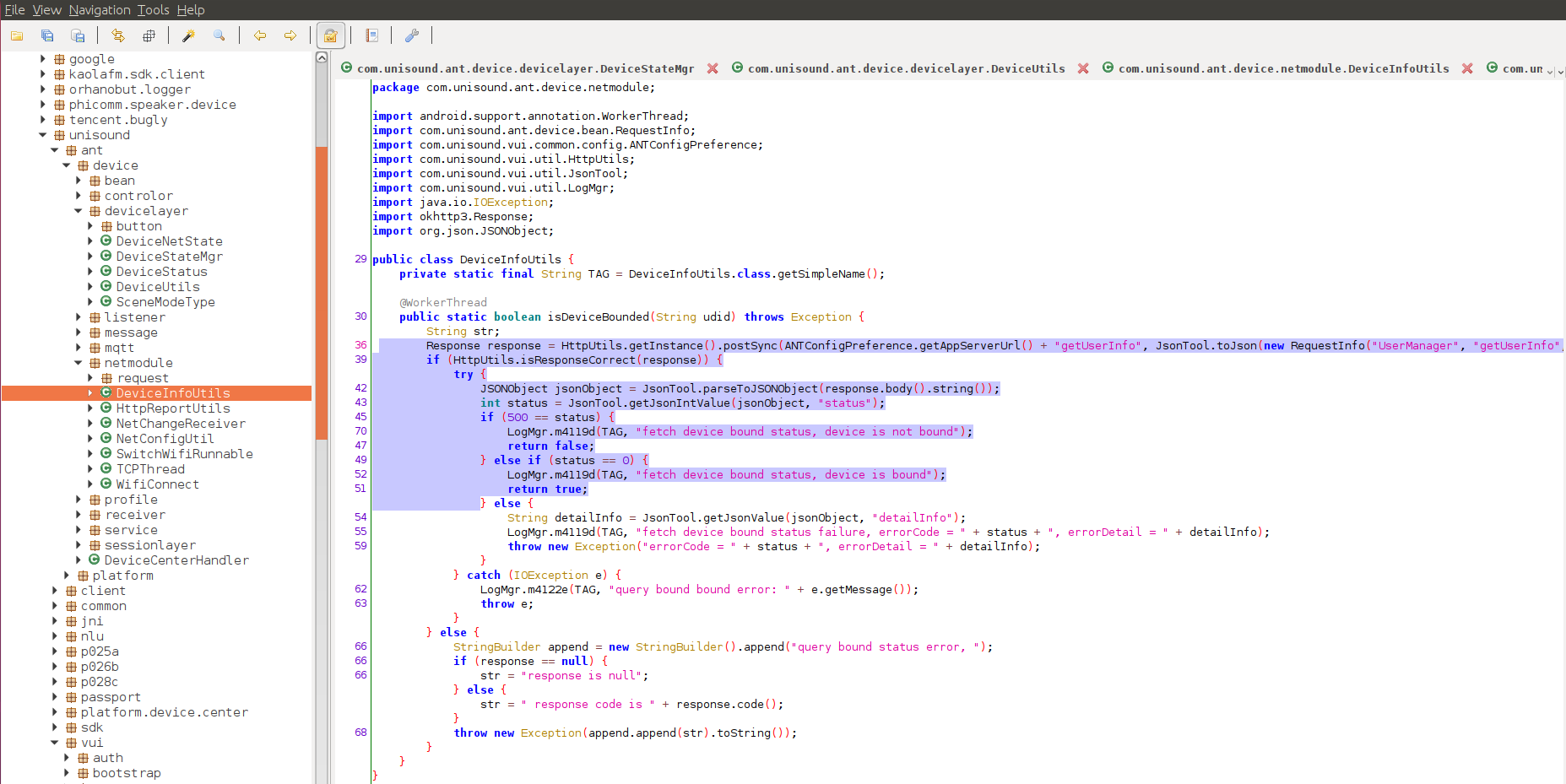The height and width of the screenshot is (784, 1566).
Task: Collapse the netmodule package
Action: 79,363
